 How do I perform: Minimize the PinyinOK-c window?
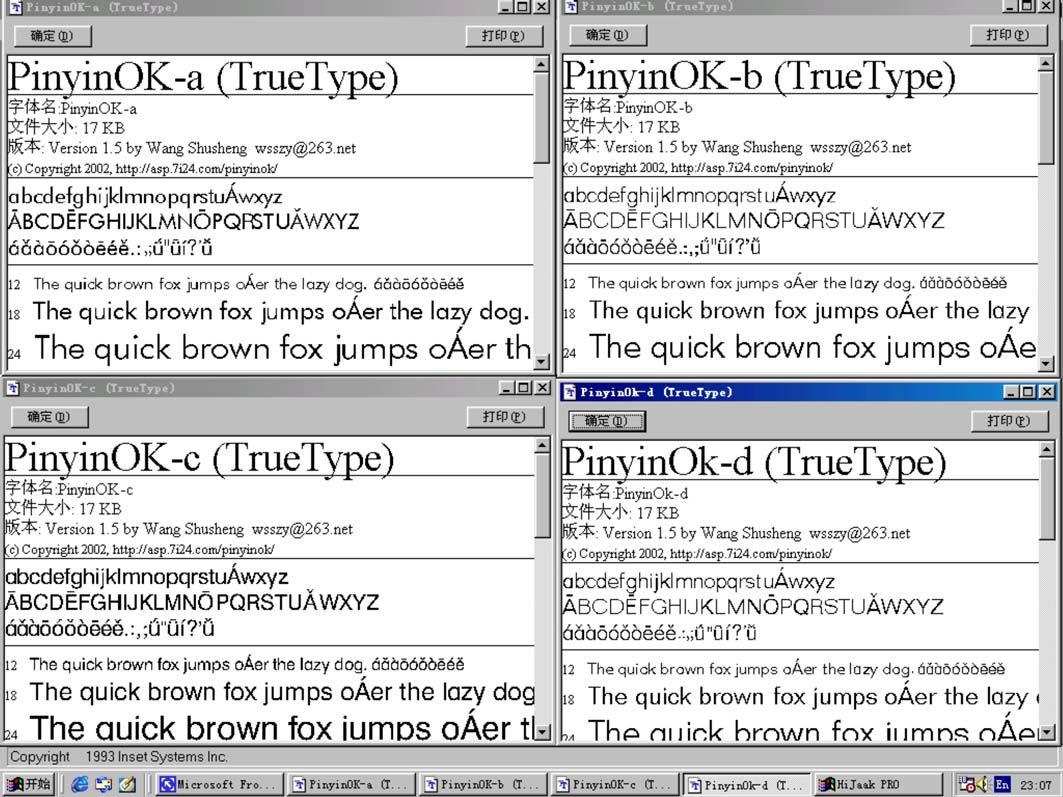click(x=506, y=388)
